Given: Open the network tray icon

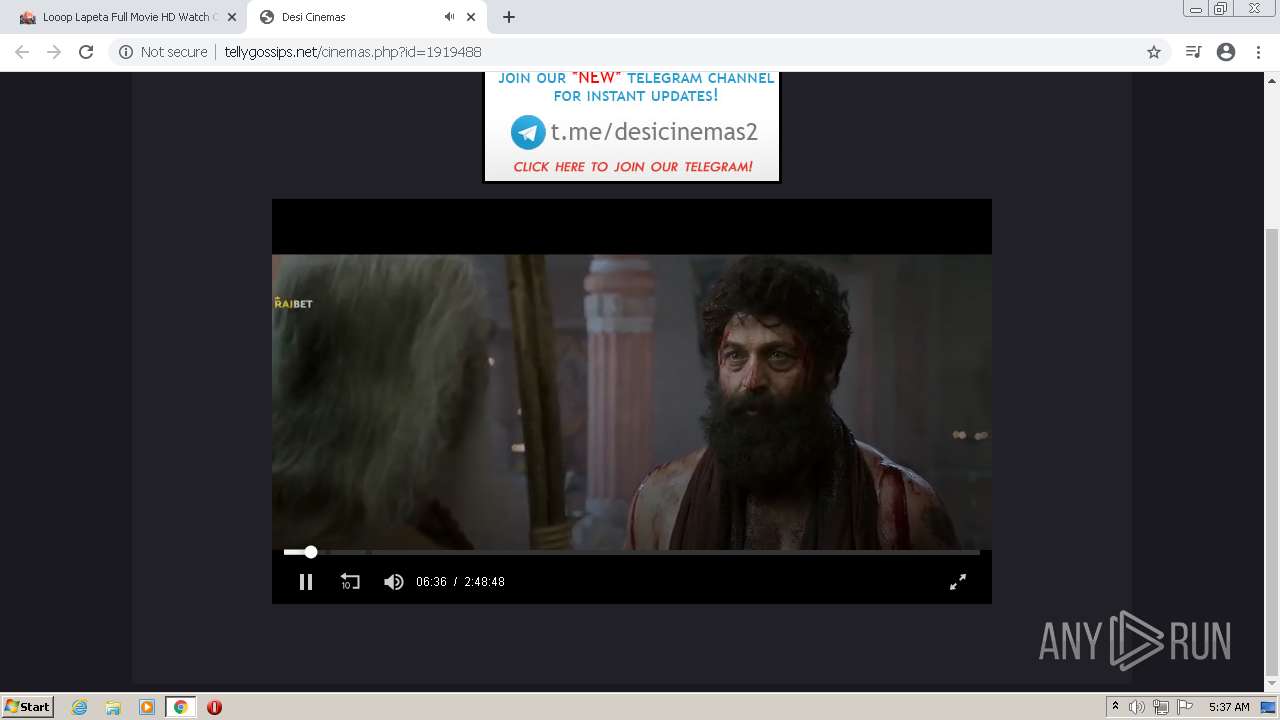Looking at the screenshot, I should click(x=1161, y=707).
